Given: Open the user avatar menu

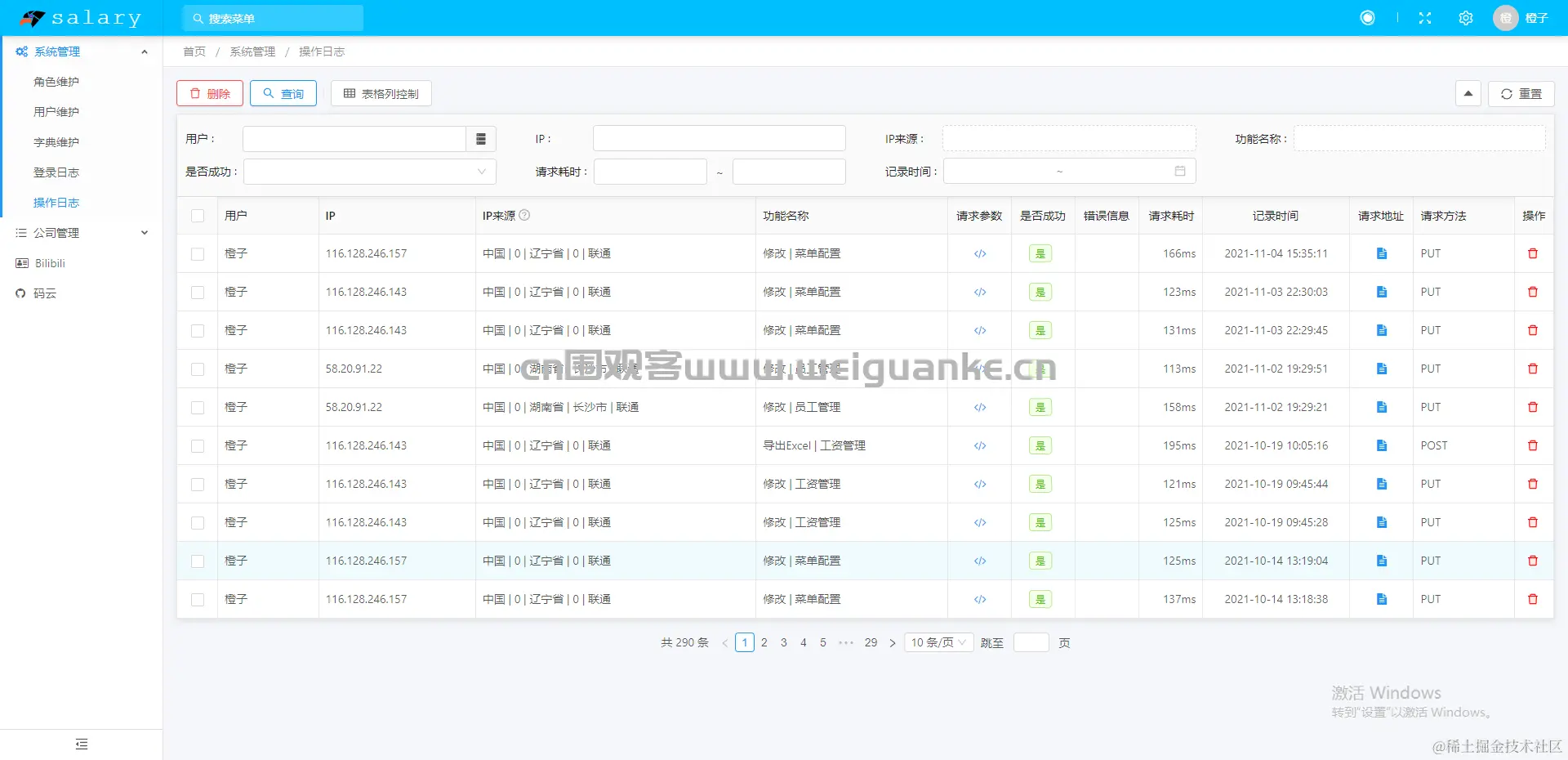Looking at the screenshot, I should pos(1521,18).
